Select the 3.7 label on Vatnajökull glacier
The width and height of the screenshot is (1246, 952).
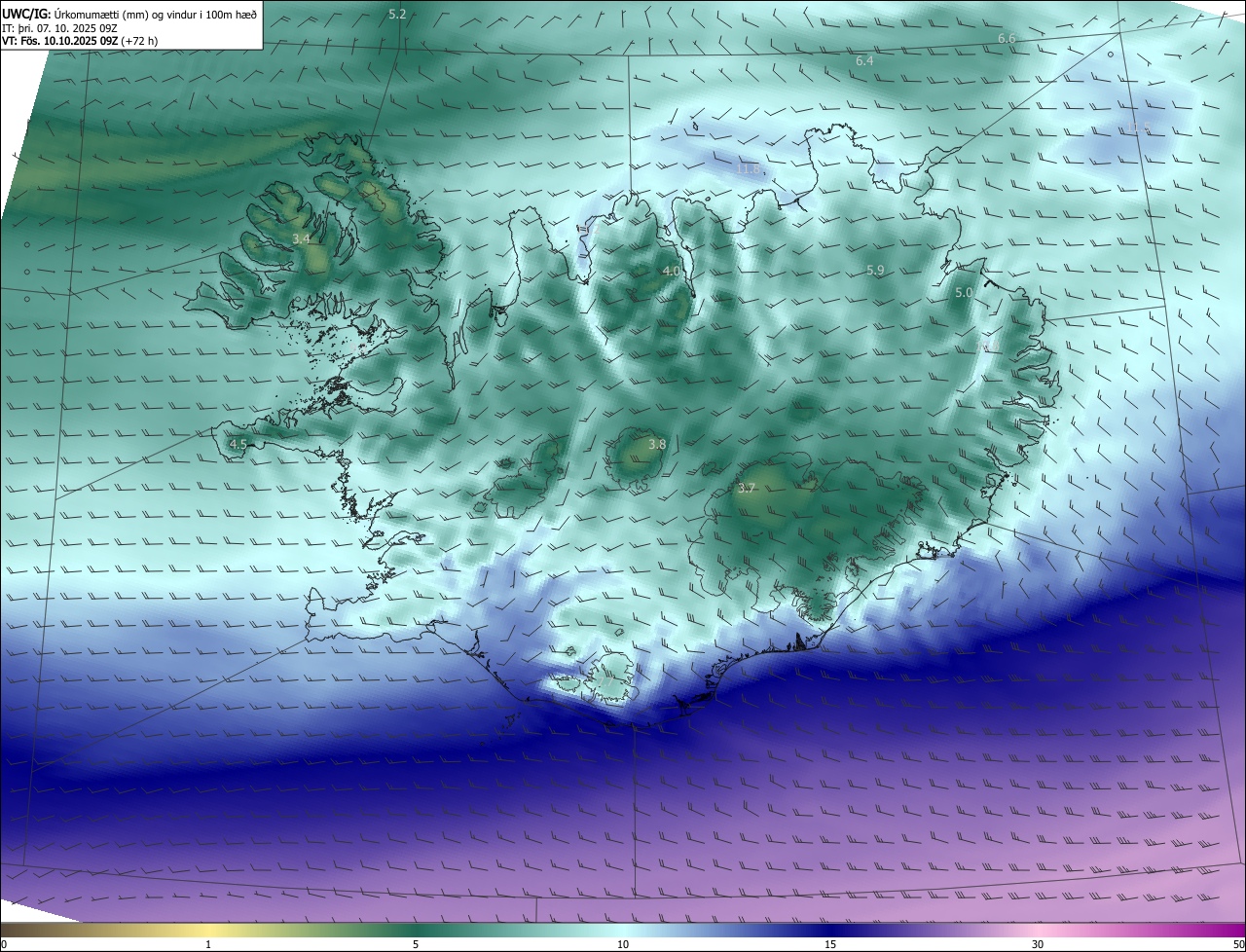pyautogui.click(x=747, y=489)
